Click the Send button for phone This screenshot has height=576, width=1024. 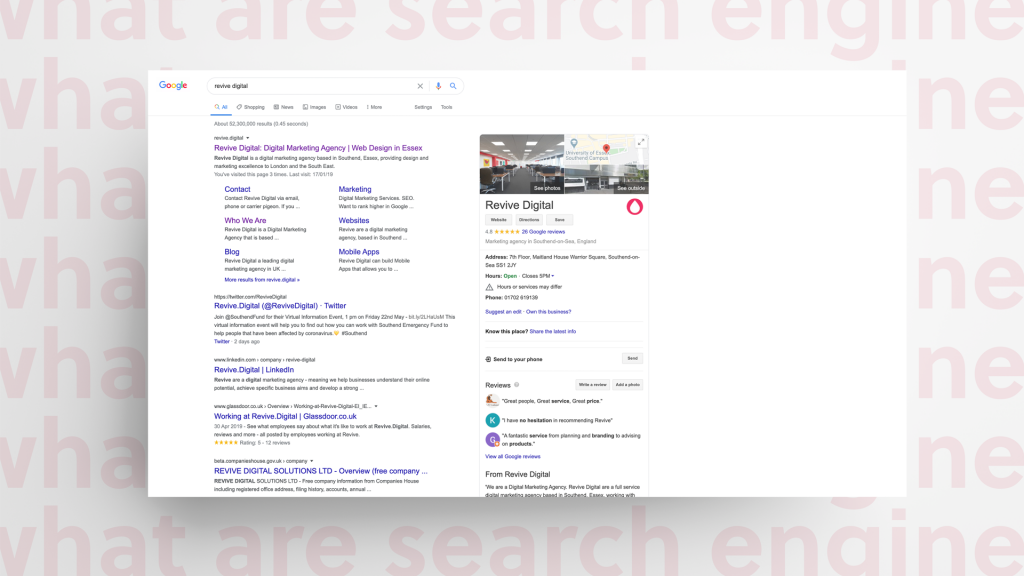coord(632,359)
